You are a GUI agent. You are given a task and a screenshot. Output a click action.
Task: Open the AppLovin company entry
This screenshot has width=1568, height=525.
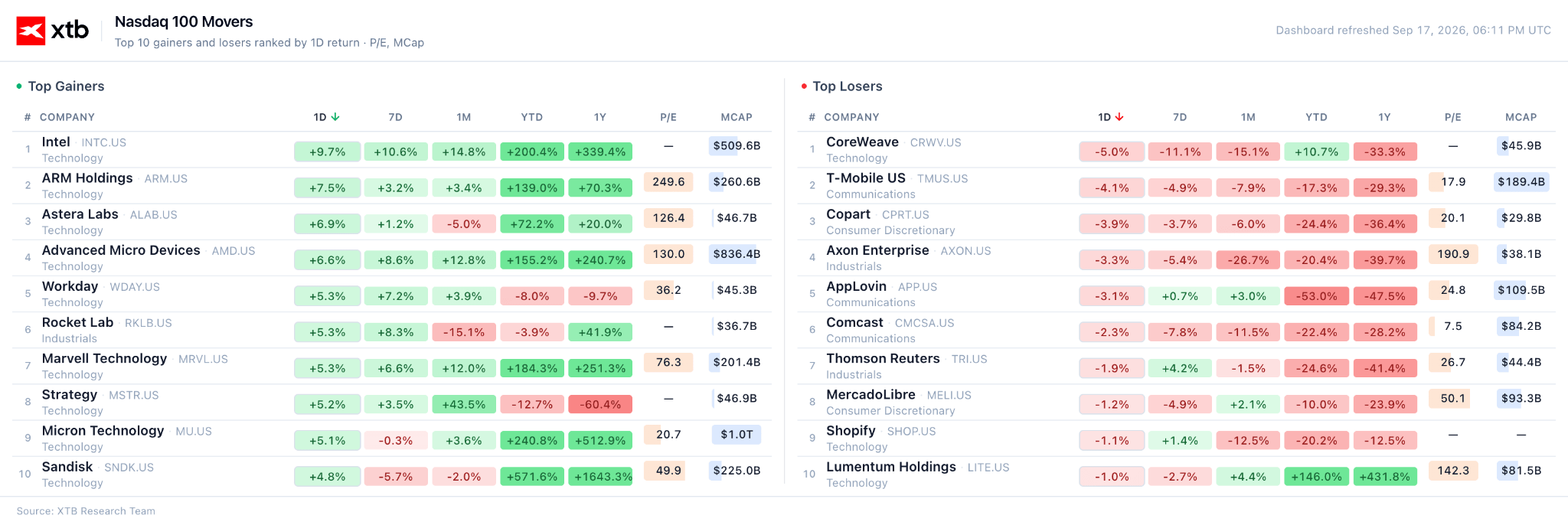tap(856, 286)
